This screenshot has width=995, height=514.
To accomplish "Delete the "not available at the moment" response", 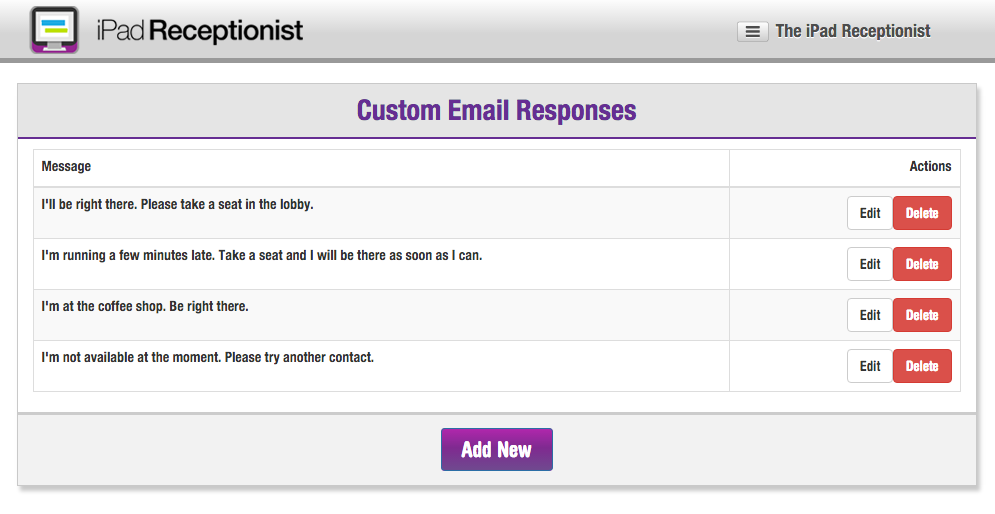I will [x=922, y=366].
